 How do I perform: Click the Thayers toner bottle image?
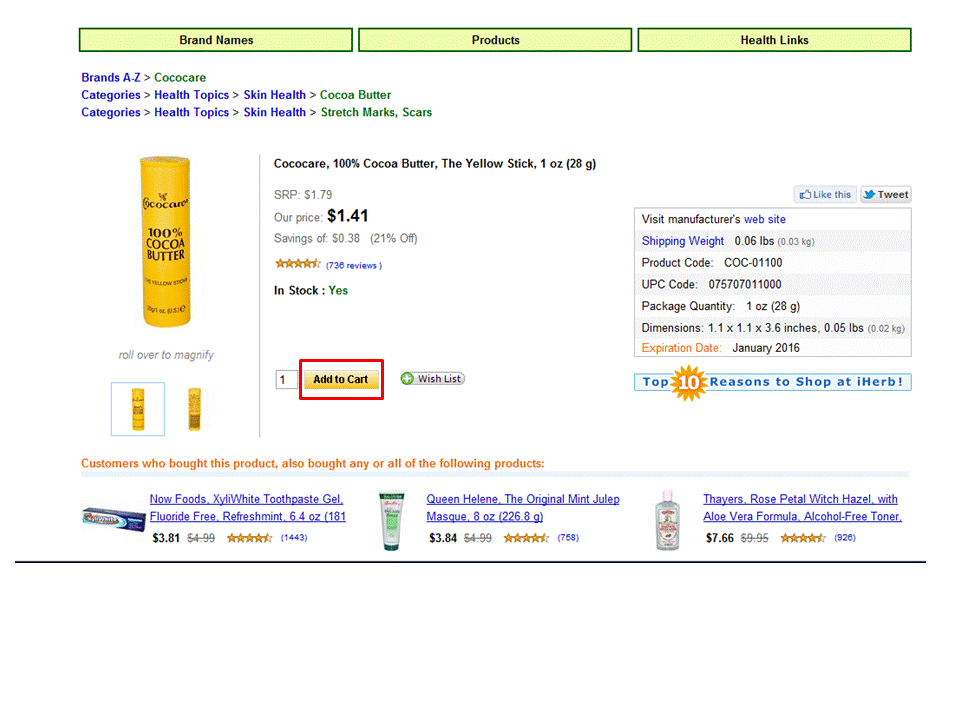tap(667, 520)
